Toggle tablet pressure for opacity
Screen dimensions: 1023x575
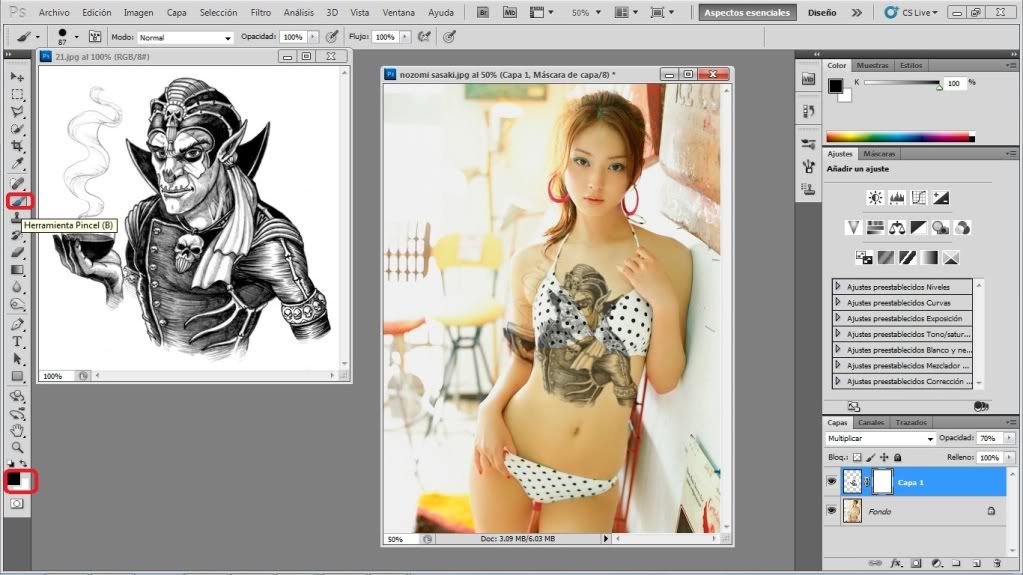point(332,37)
